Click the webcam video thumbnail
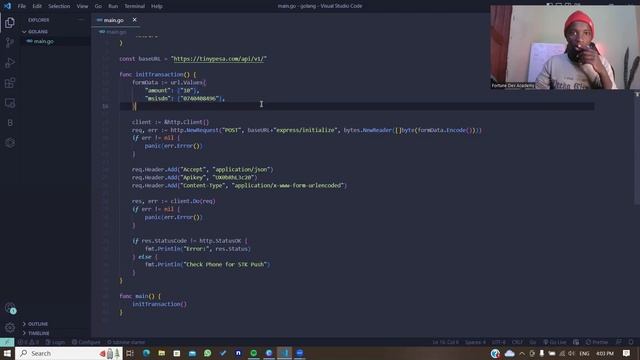This screenshot has height=360, width=640. (x=565, y=47)
